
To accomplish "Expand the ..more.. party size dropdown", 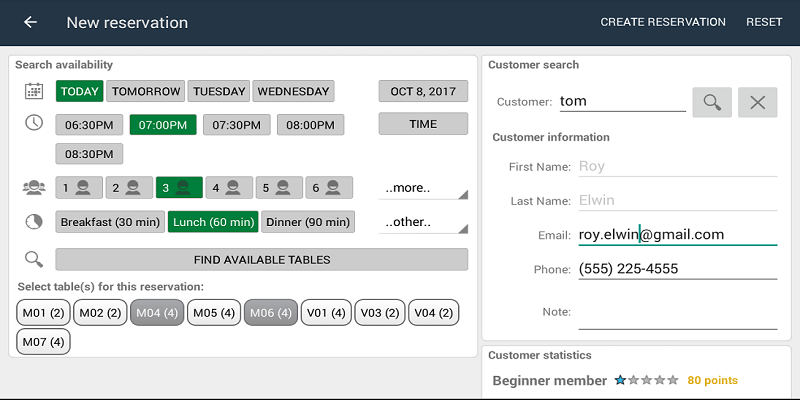I will (x=422, y=188).
